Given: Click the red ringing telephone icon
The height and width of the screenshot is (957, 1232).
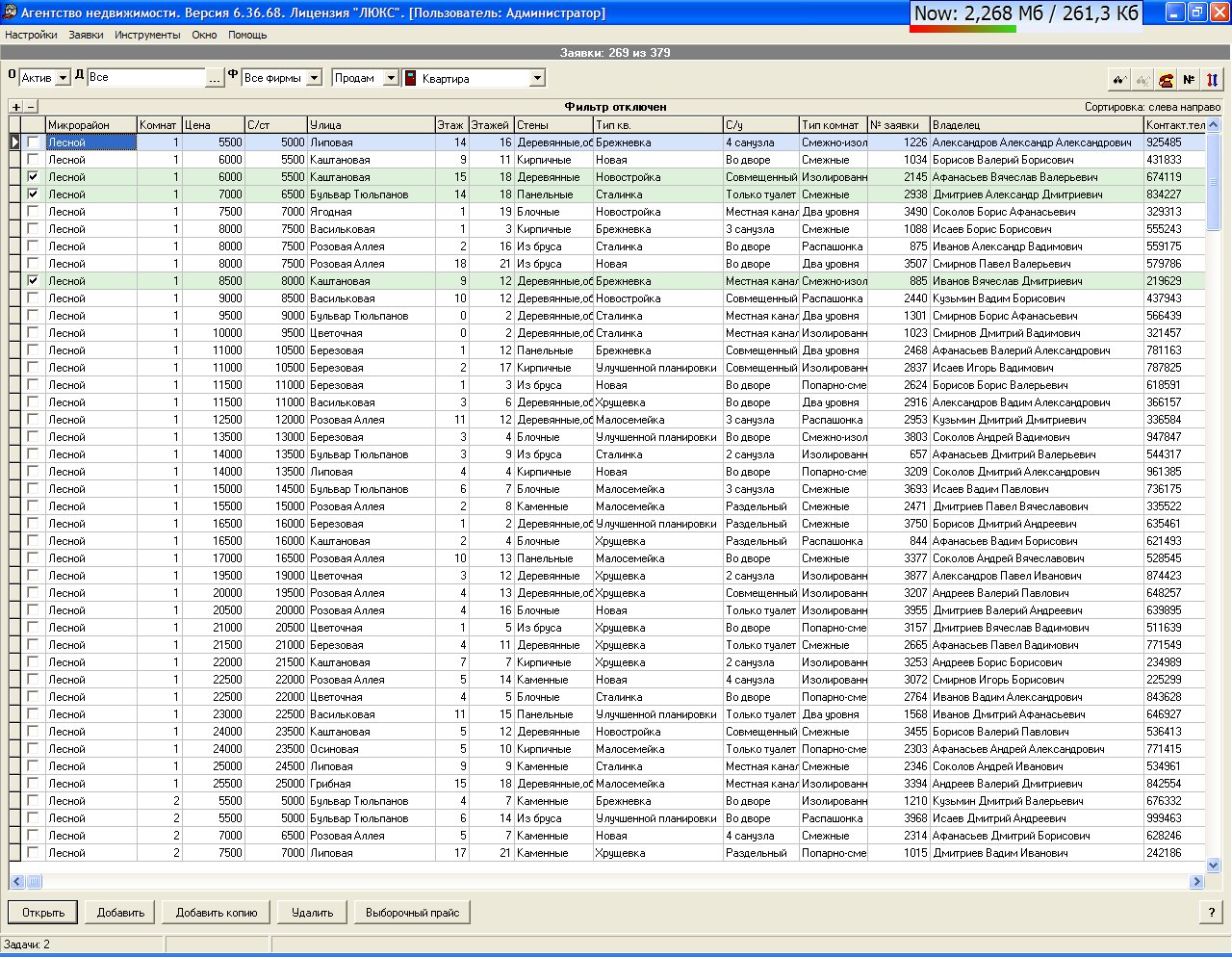Looking at the screenshot, I should [x=1166, y=80].
